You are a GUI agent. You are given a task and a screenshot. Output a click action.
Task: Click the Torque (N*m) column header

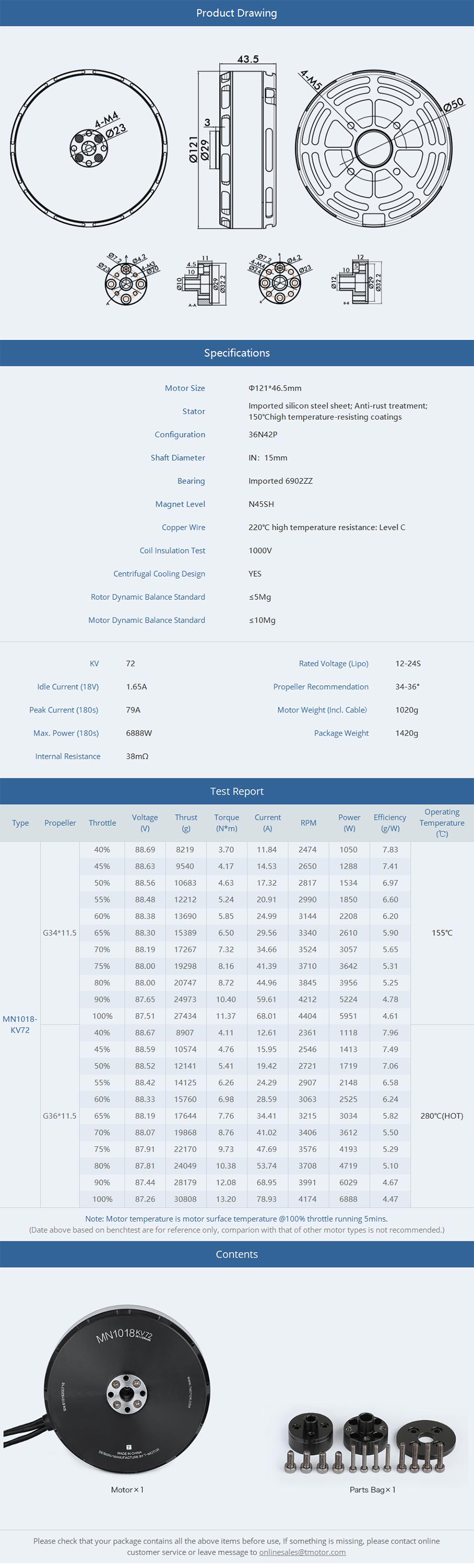226,823
